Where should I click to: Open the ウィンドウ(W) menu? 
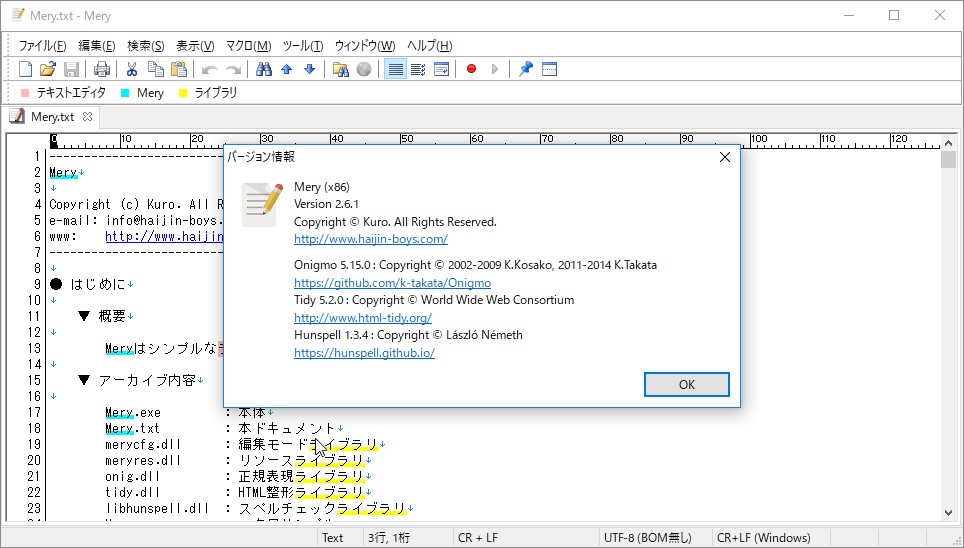point(365,46)
